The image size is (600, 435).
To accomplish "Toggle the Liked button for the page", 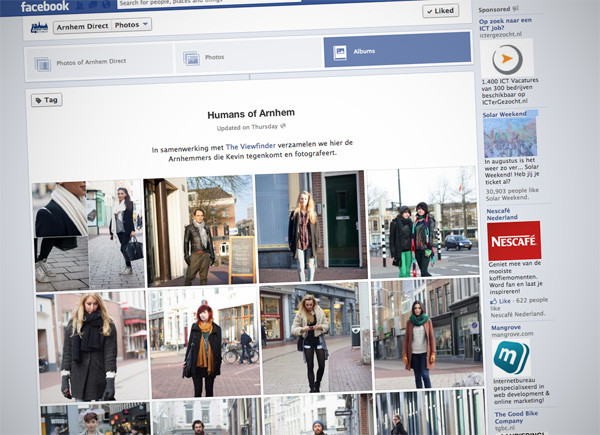I will [440, 11].
